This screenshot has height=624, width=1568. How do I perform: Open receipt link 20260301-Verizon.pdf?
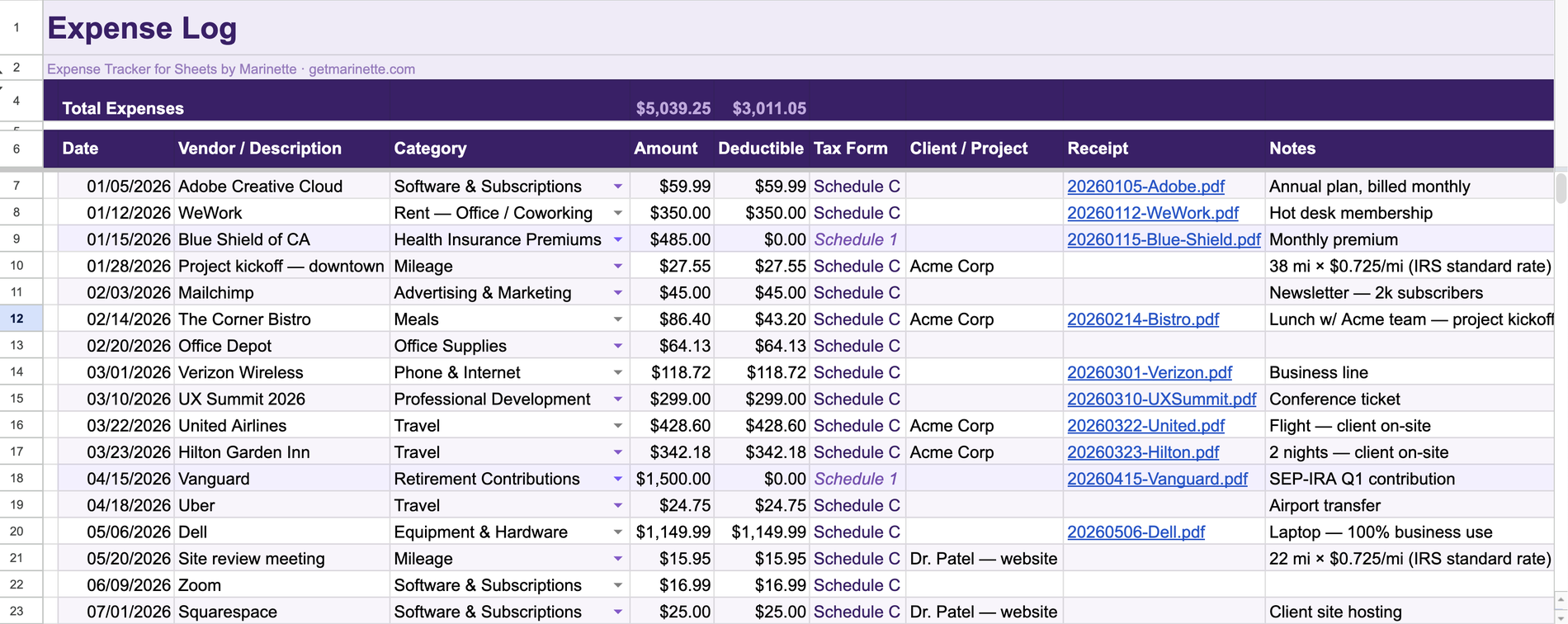pos(1150,372)
